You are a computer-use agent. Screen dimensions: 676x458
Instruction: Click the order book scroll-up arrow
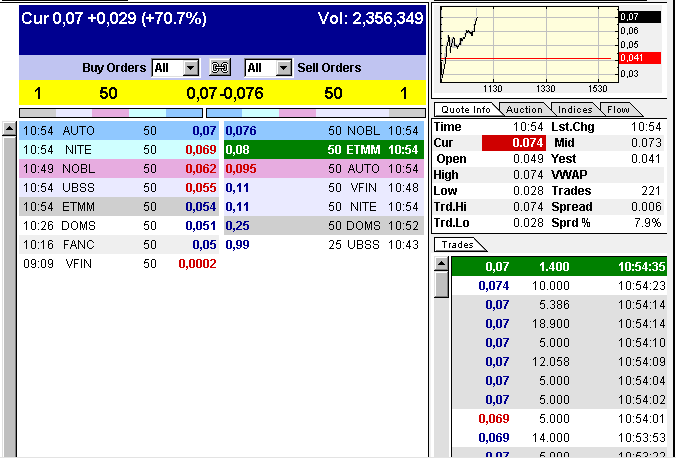(9, 129)
